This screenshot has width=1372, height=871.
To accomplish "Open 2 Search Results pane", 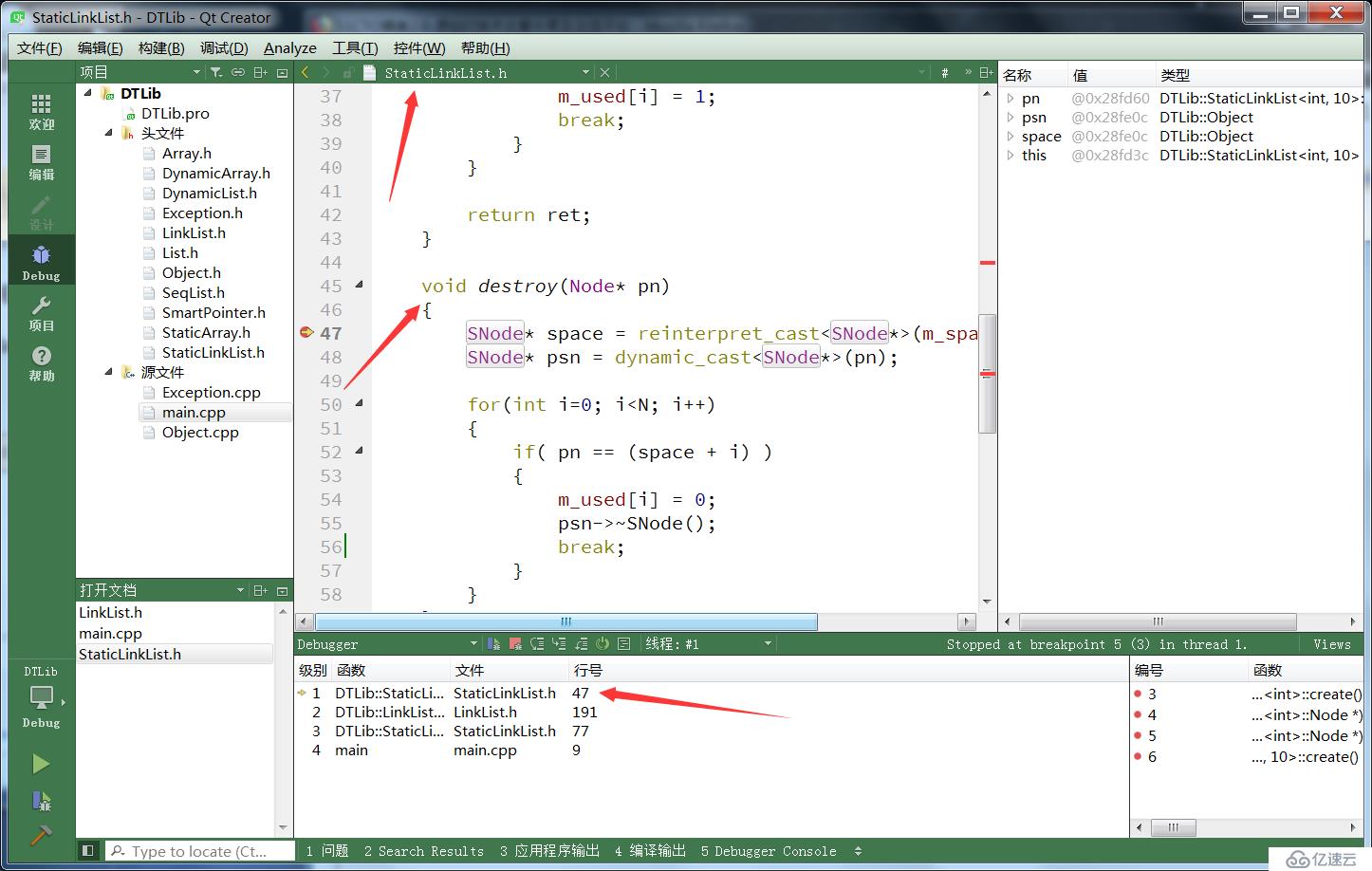I will click(423, 851).
